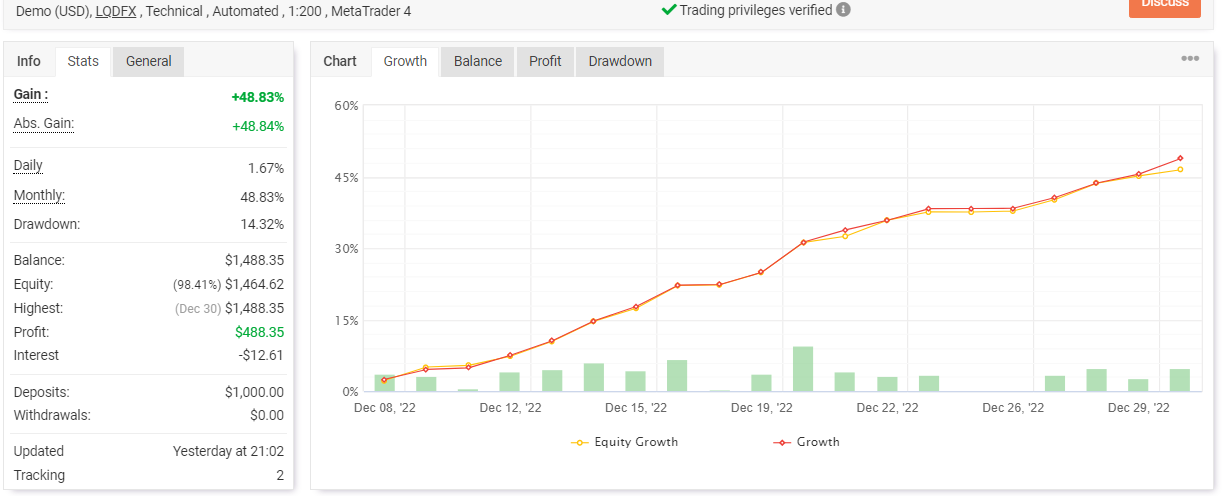Click the green verified checkmark icon
This screenshot has height=496, width=1225.
669,10
